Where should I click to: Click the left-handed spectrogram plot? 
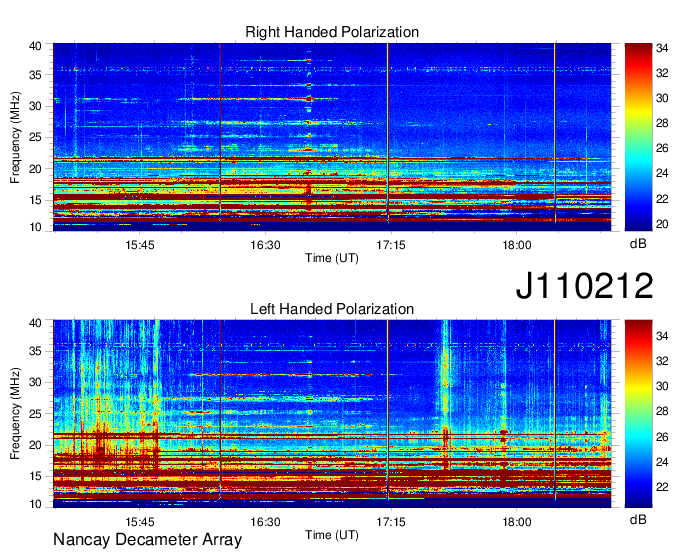tap(332, 414)
